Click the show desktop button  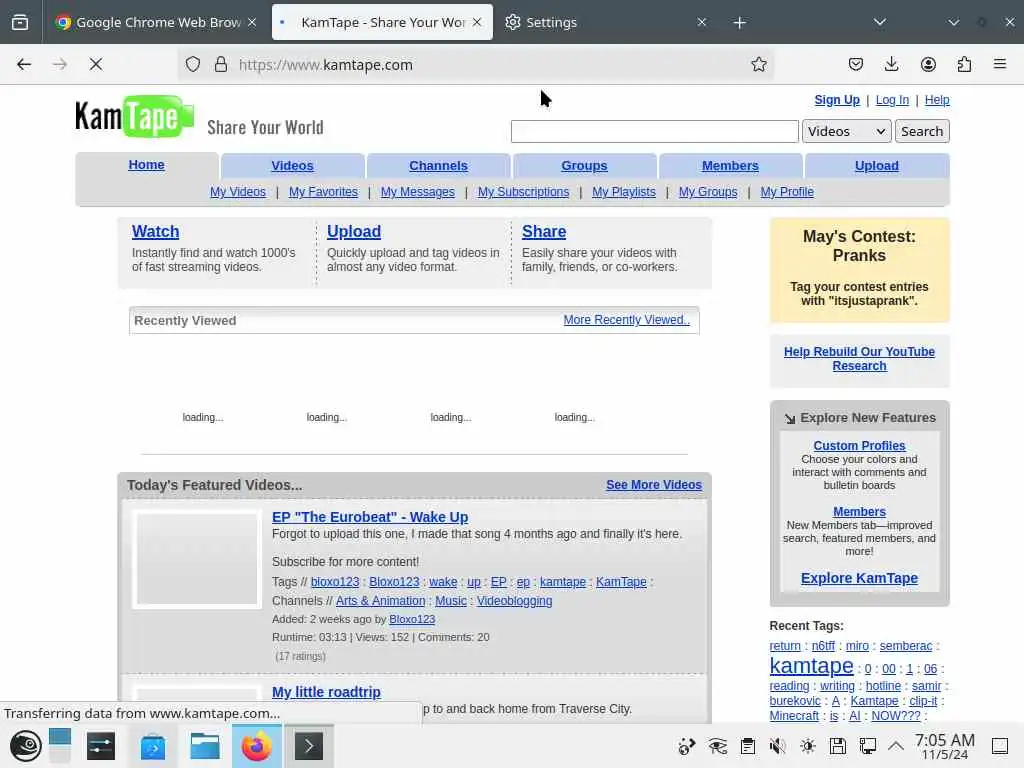tap(1000, 746)
